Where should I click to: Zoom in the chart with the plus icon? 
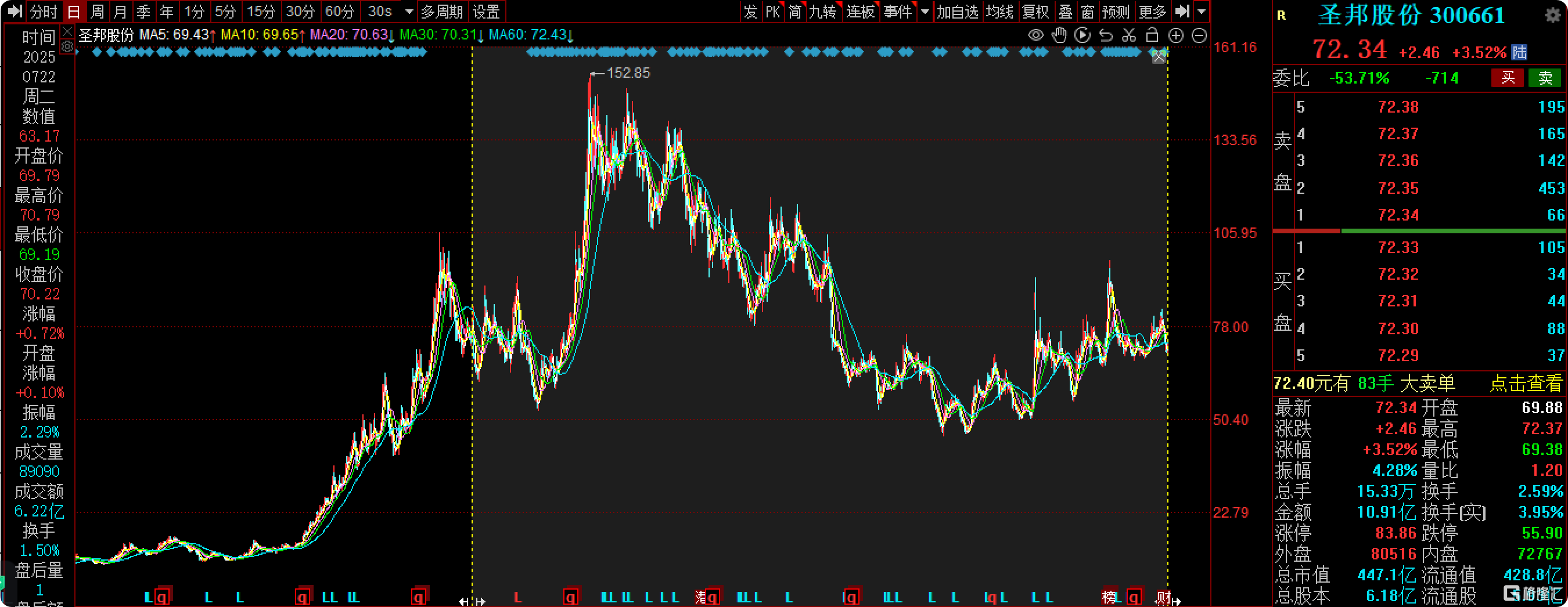coord(1175,35)
